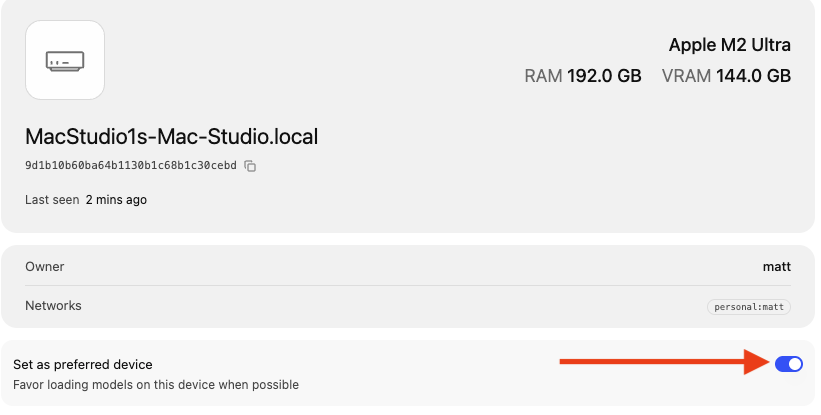
Task: Click the Last seen label
Action: [52, 200]
